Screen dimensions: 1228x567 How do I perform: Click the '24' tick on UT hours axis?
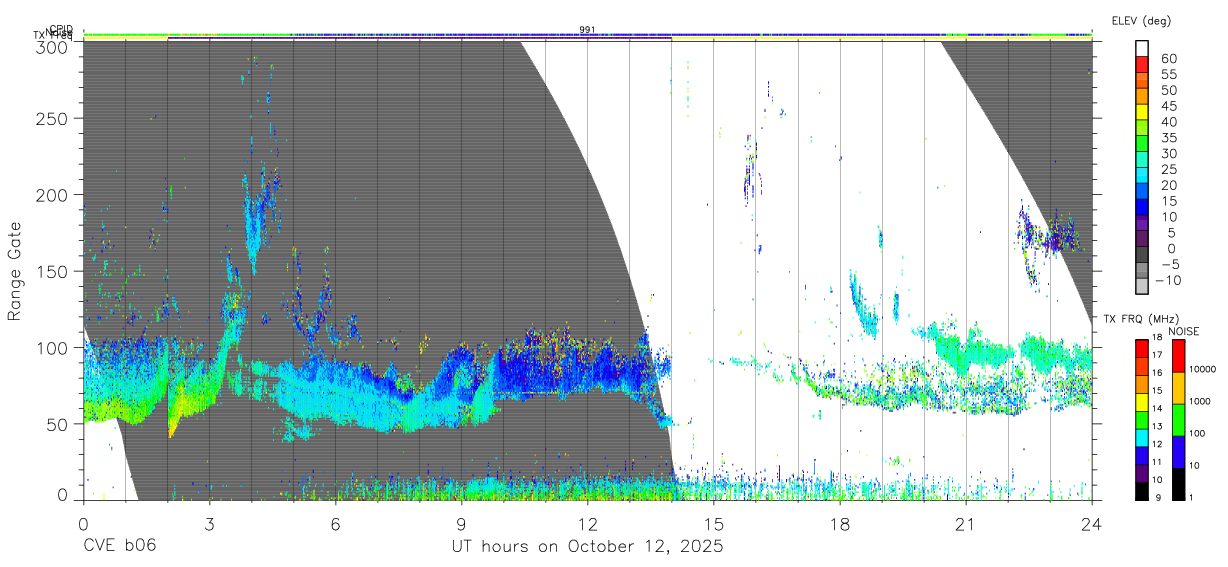click(1092, 524)
